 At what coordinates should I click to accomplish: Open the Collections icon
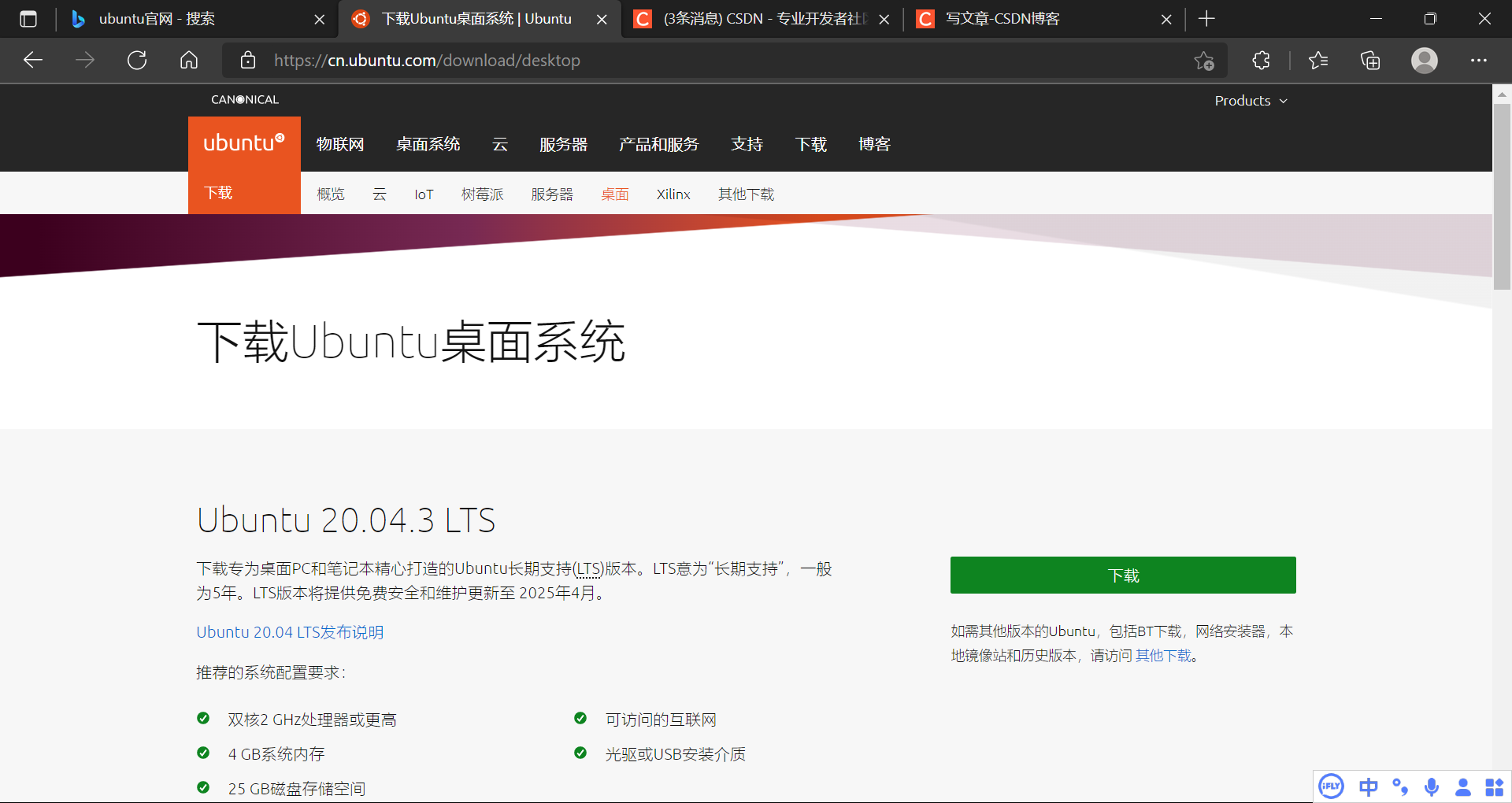(1370, 61)
